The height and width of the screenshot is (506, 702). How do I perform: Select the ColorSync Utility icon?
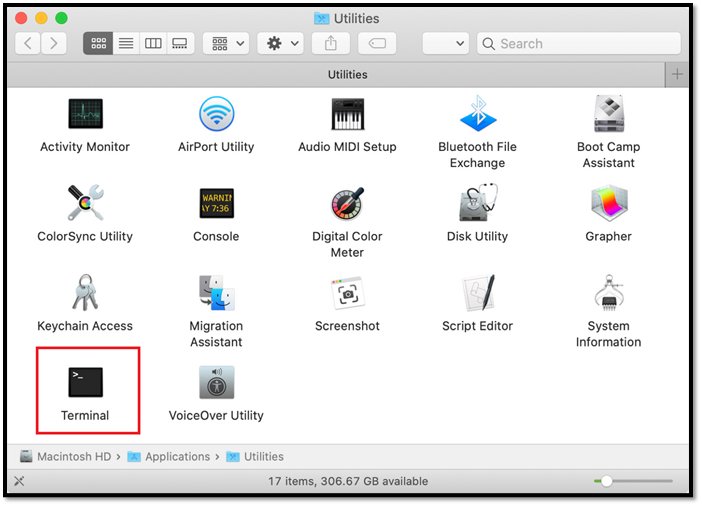(x=85, y=203)
